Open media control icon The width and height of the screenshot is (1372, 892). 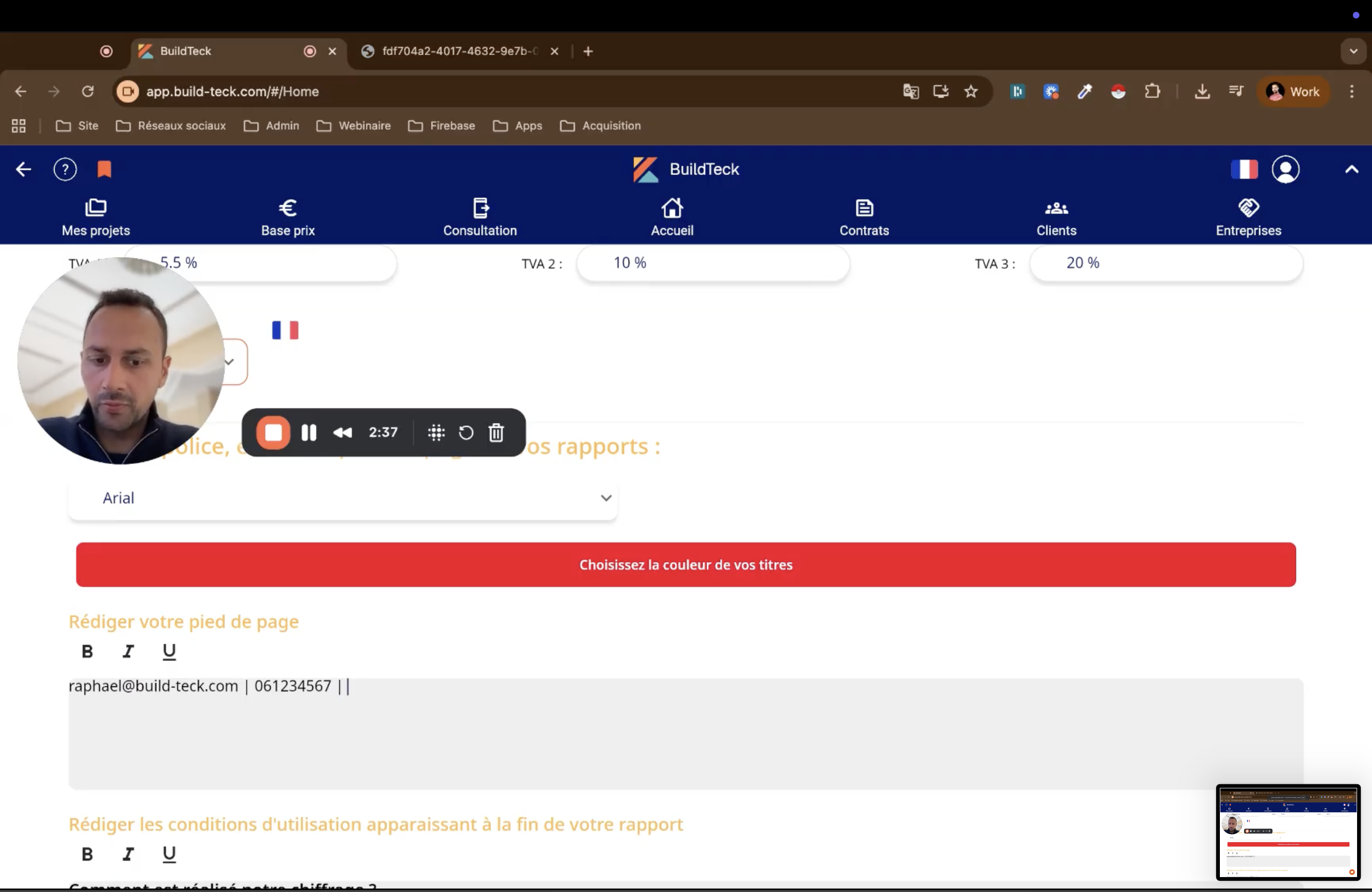click(1235, 91)
